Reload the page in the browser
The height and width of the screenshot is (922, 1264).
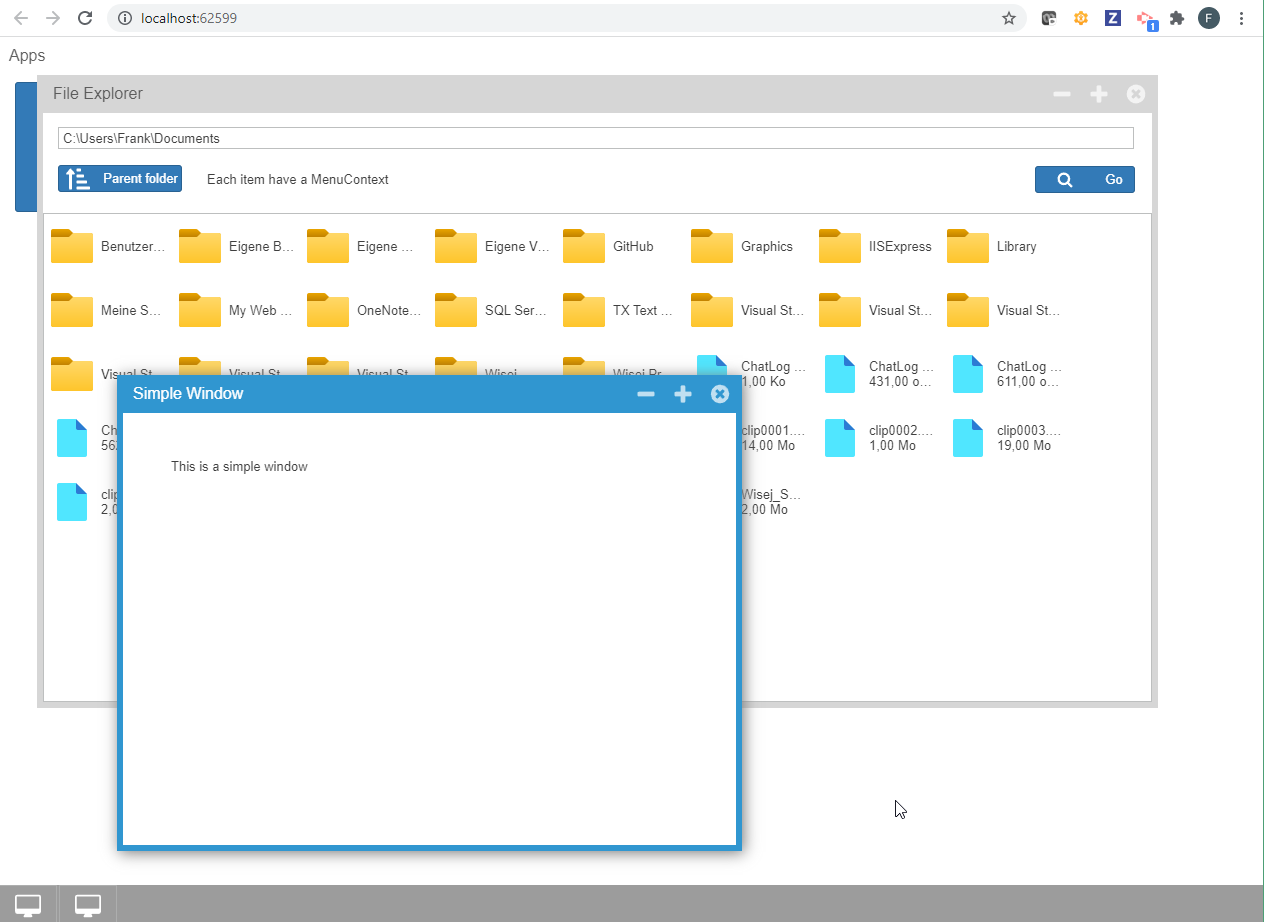pos(85,18)
